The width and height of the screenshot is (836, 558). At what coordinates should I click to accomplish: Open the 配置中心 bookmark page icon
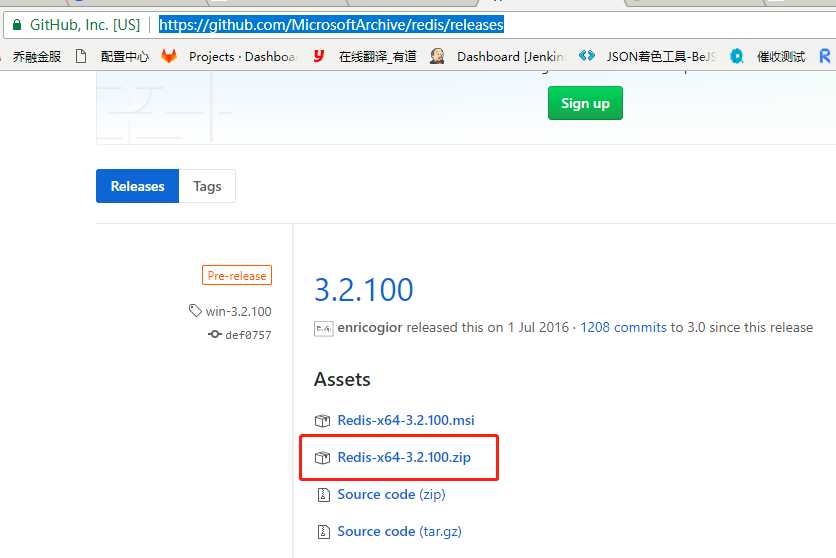tap(81, 56)
